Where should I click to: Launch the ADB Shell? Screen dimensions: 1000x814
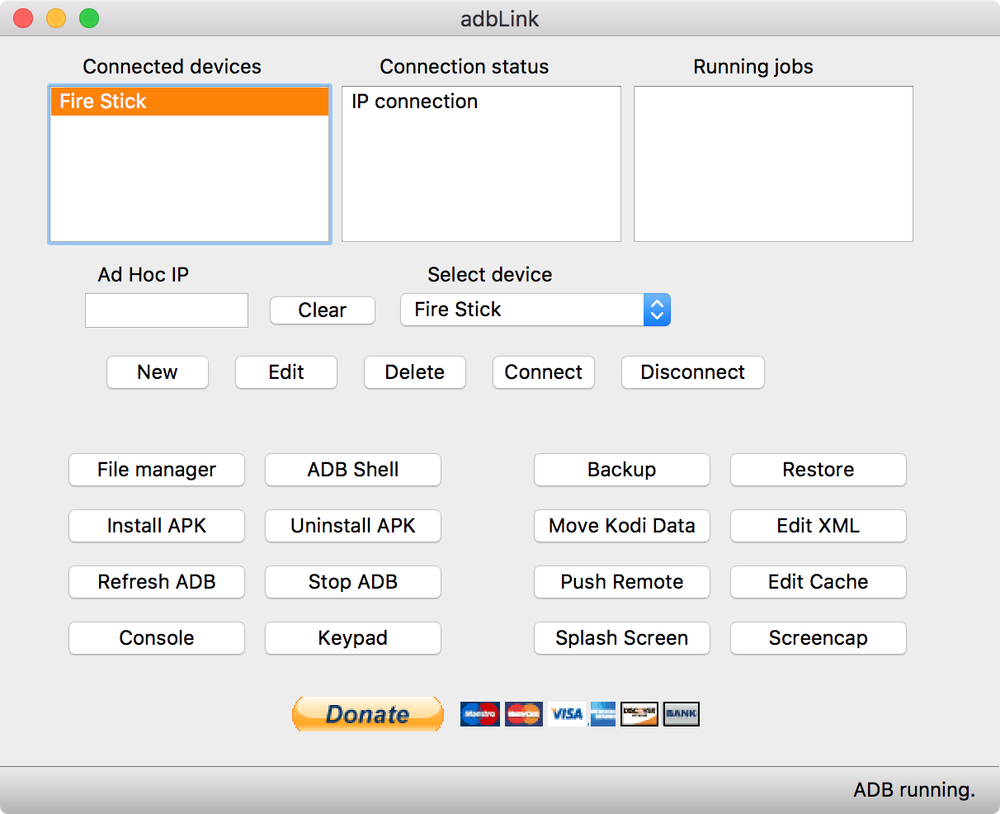[353, 470]
